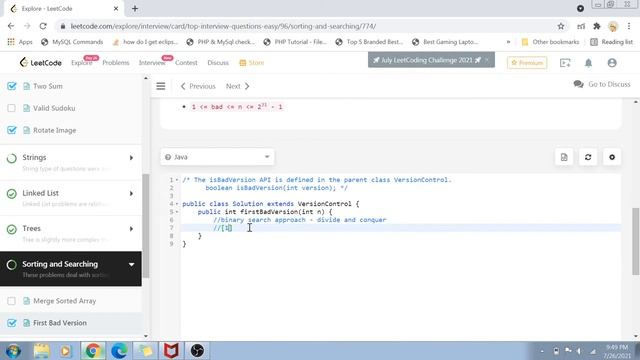Image resolution: width=640 pixels, height=360 pixels.
Task: Open the Windows Start button
Action: [x=13, y=351]
